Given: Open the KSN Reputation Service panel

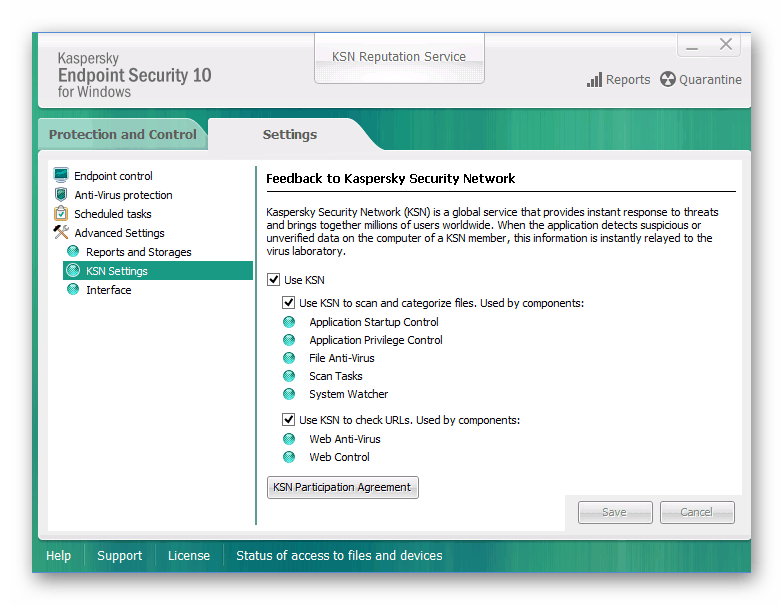Looking at the screenshot, I should (399, 57).
